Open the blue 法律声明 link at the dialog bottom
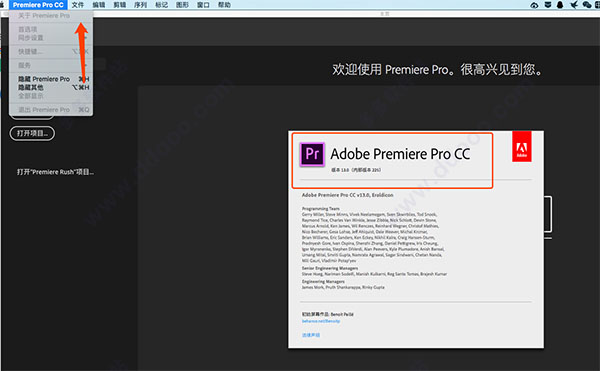This screenshot has height=371, width=600. [311, 335]
